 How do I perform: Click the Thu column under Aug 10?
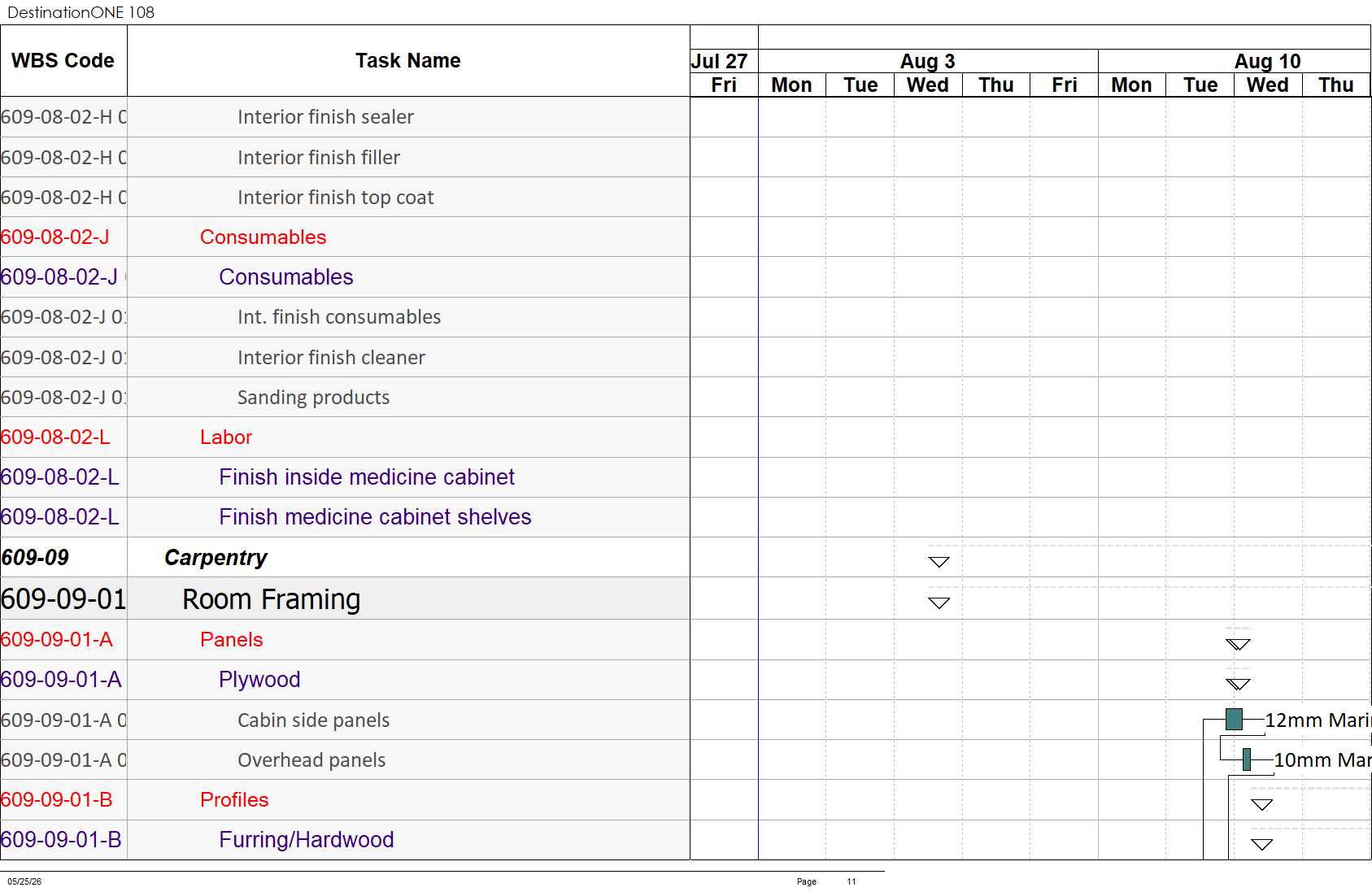(1336, 85)
